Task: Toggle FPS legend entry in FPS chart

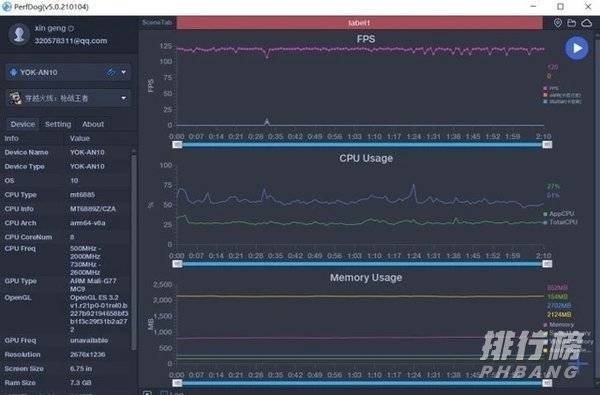Action: [551, 88]
